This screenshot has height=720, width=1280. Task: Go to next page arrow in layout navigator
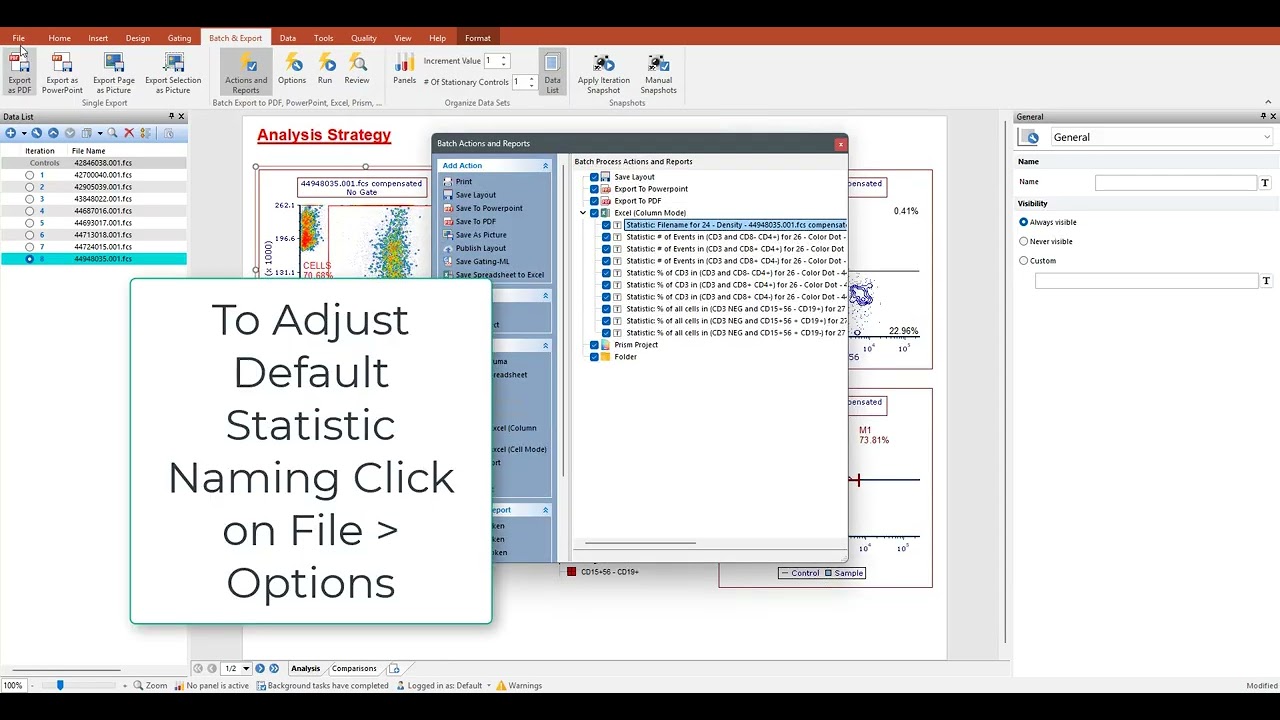(x=260, y=668)
